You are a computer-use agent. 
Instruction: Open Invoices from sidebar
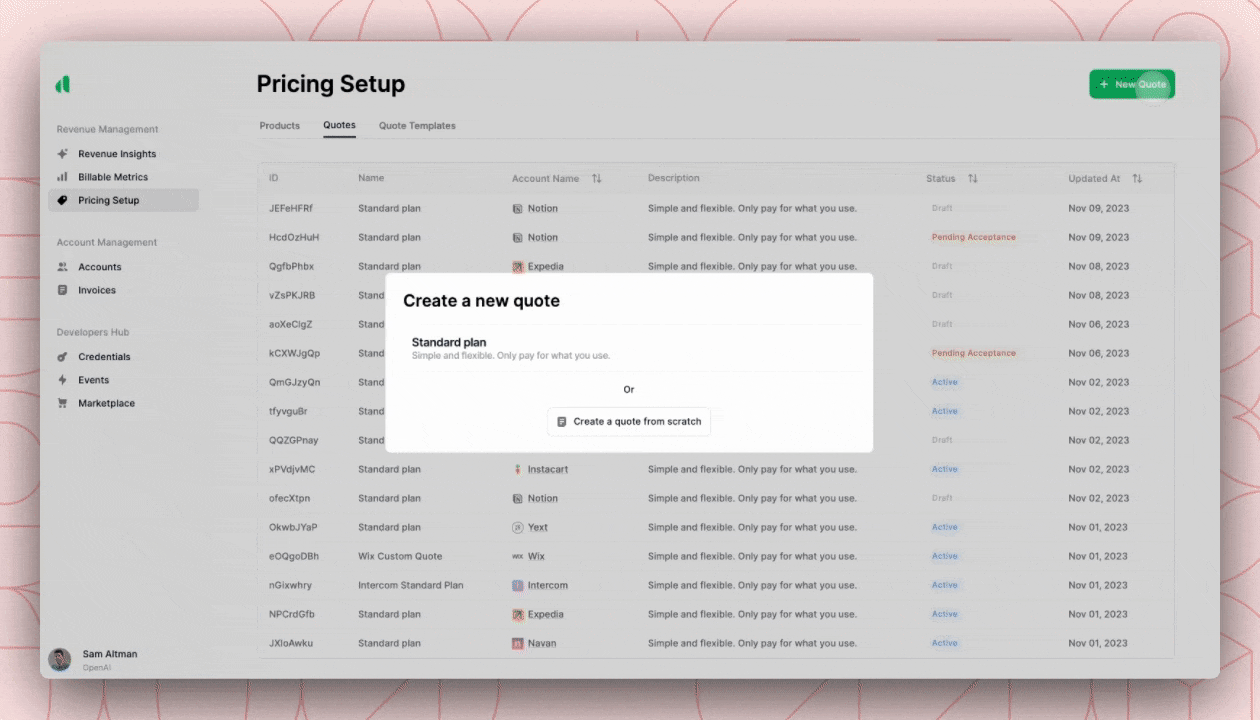coord(97,290)
